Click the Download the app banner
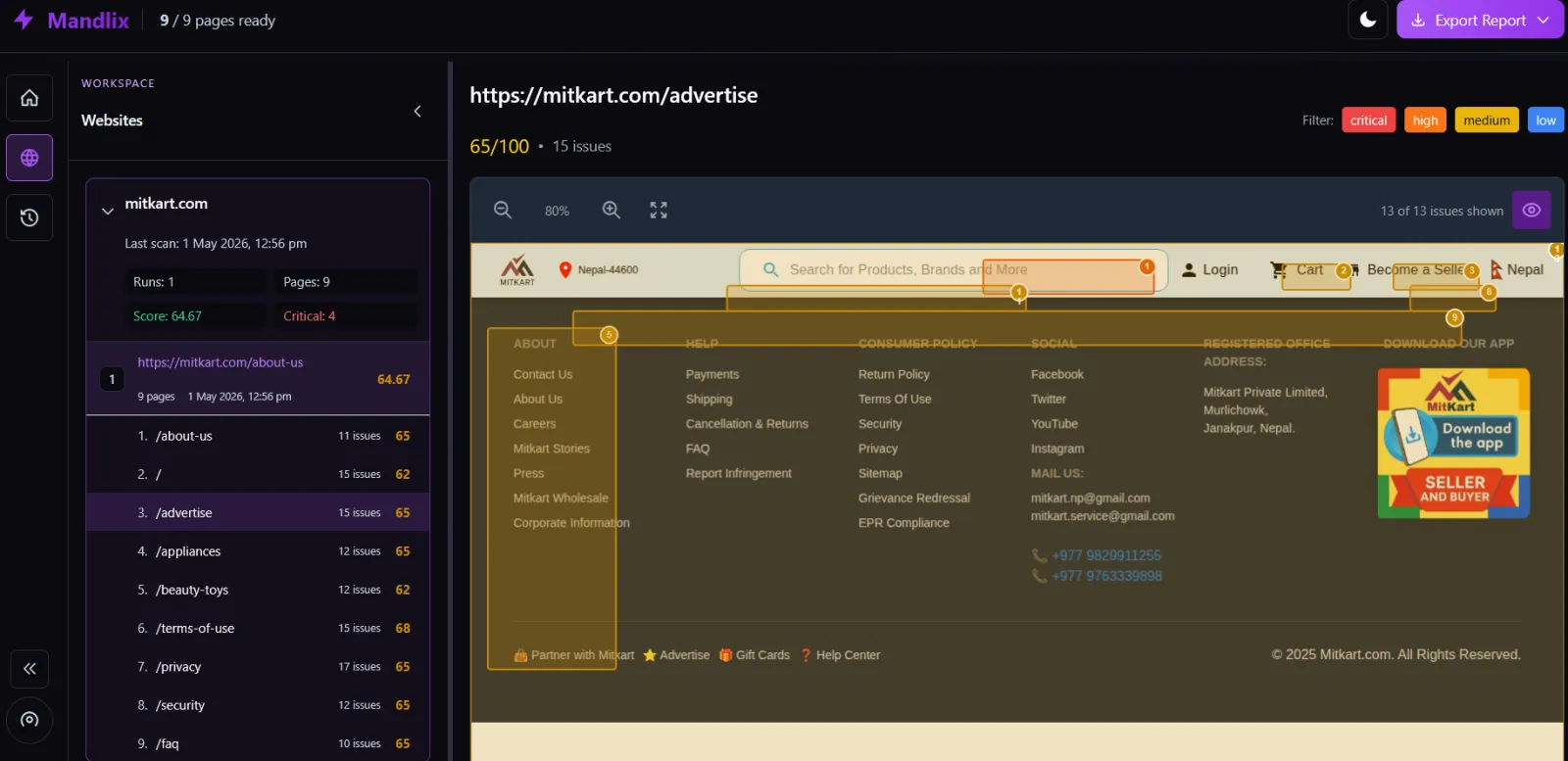Image resolution: width=1568 pixels, height=761 pixels. pos(1453,443)
